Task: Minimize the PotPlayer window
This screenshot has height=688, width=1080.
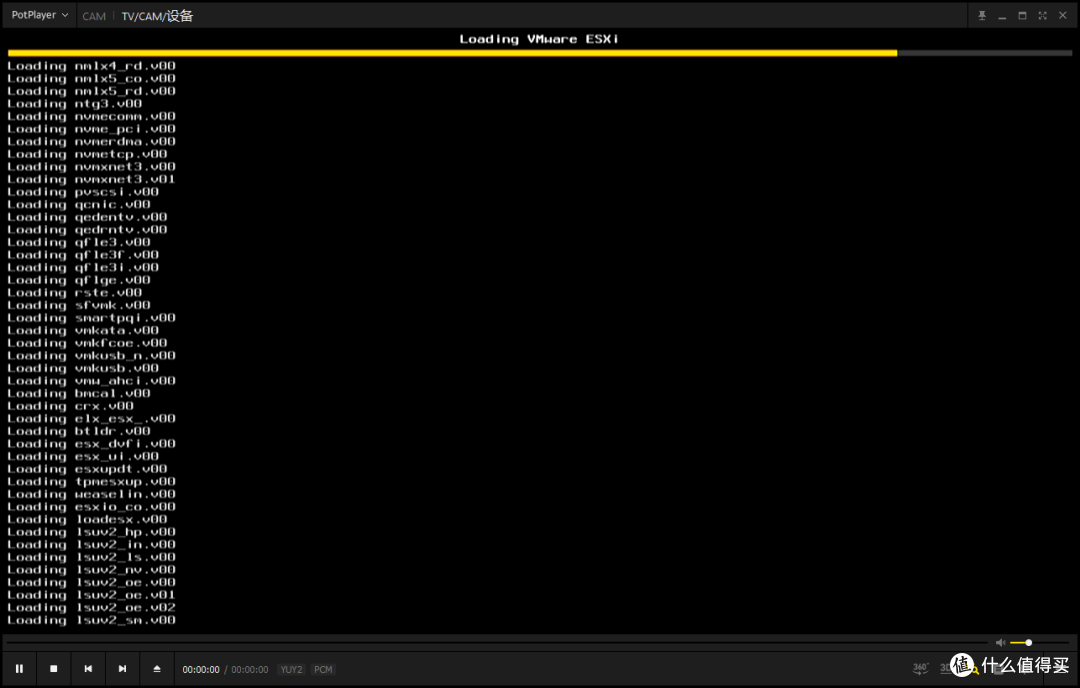Action: coord(1002,15)
